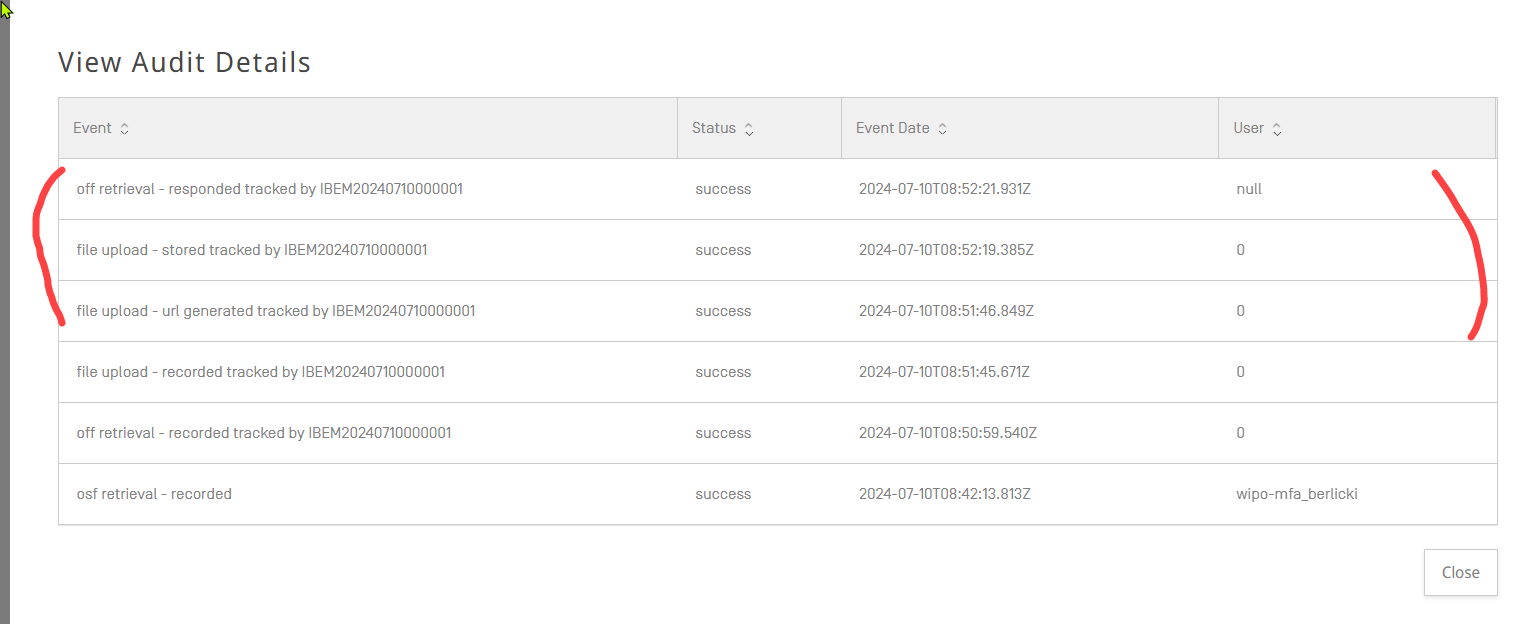
Task: Click the 2024-07-10T08:52:21.931Z event date
Action: point(944,189)
